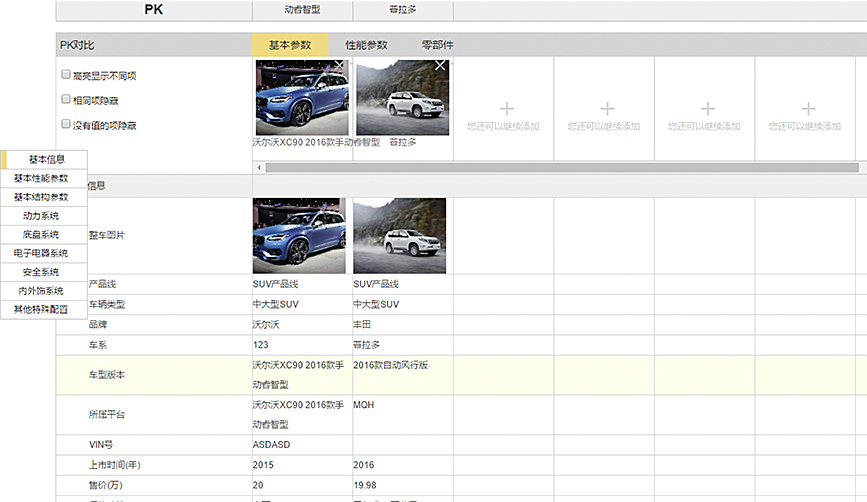Click the horizontal scrollbar track

click(x=562, y=168)
